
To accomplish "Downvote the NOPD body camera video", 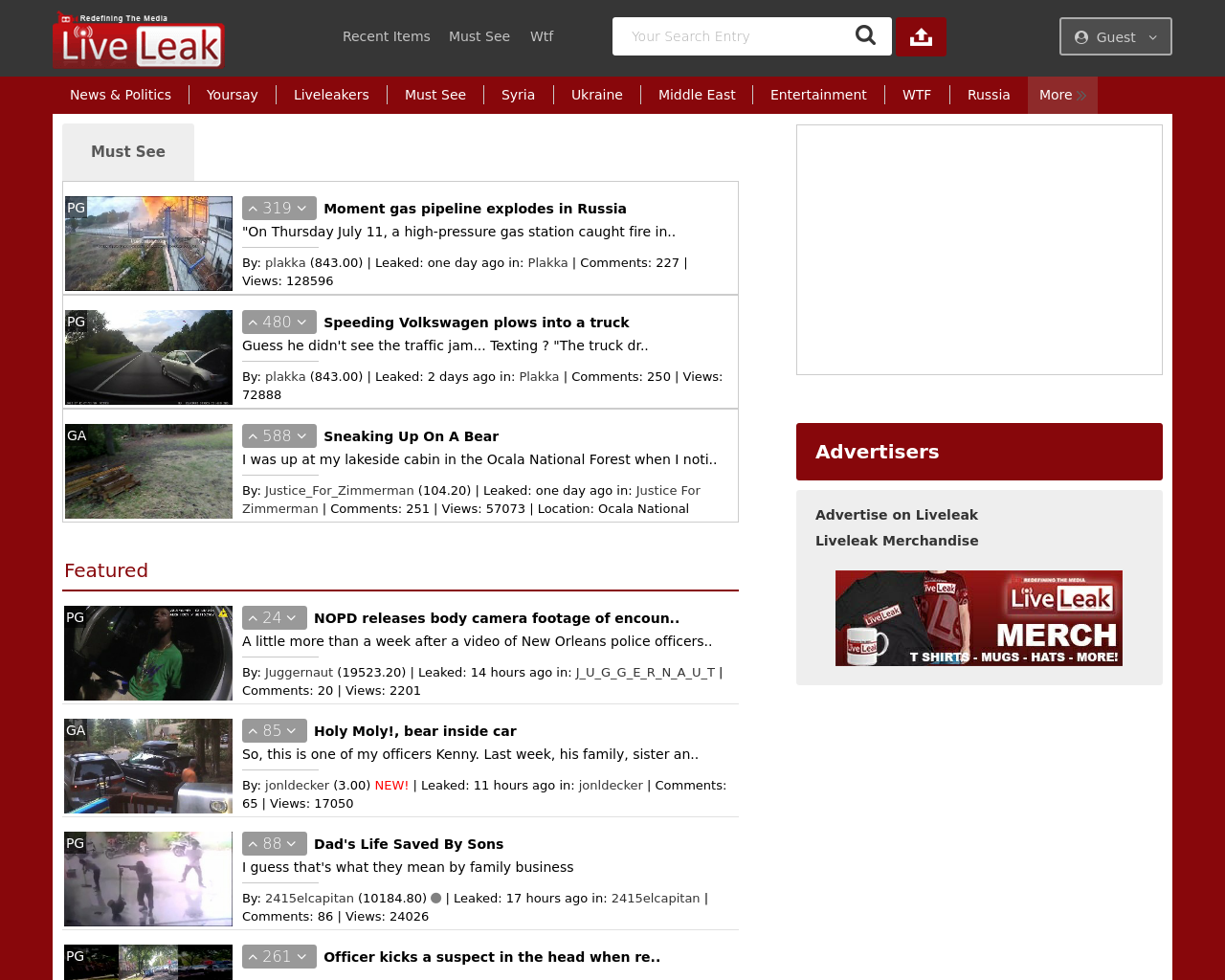I will (x=293, y=618).
